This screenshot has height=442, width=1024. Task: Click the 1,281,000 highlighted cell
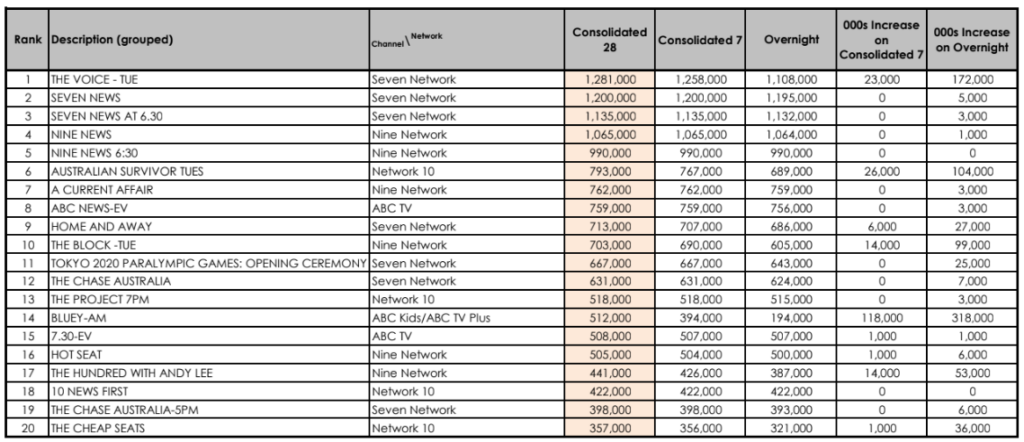point(609,80)
